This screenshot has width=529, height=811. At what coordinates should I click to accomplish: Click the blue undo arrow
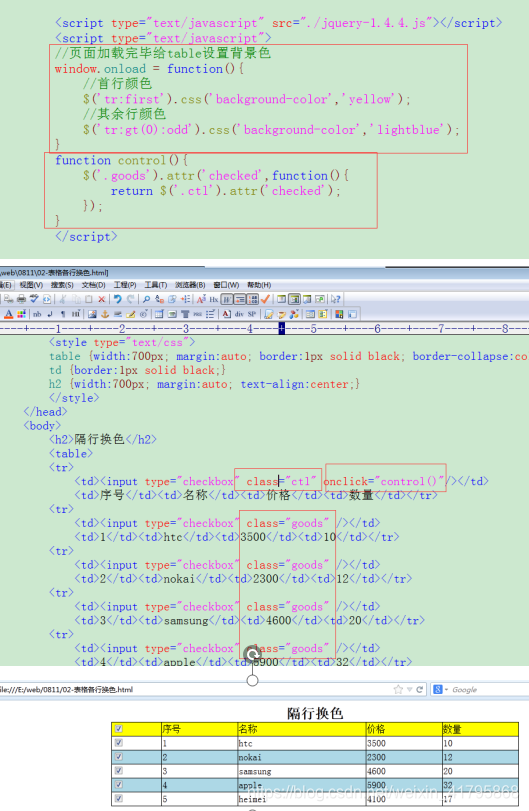click(x=117, y=299)
